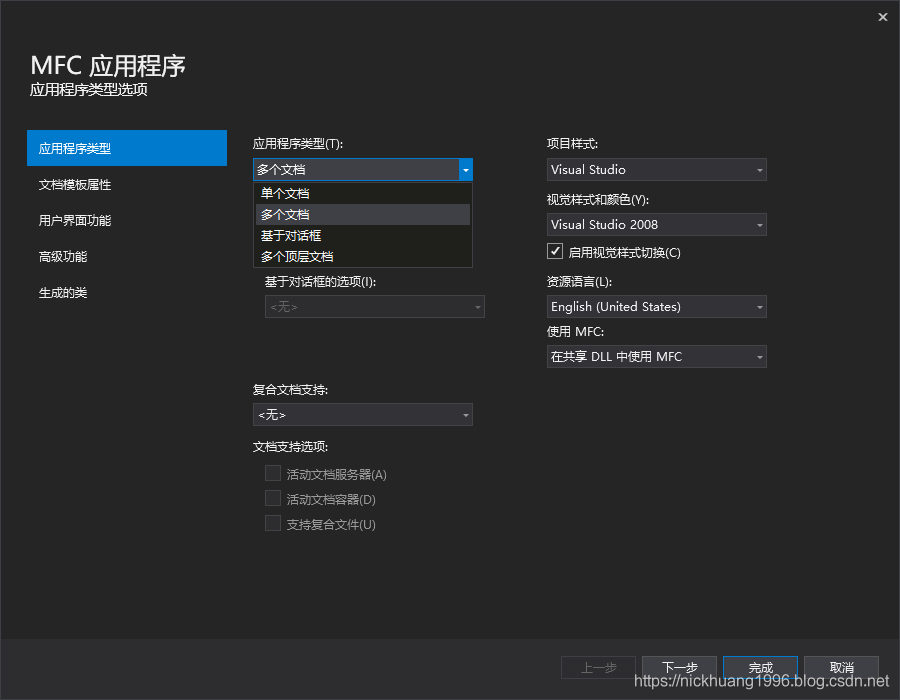This screenshot has width=900, height=700.
Task: Open the 视觉样式和颜色 dropdown
Action: 656,225
